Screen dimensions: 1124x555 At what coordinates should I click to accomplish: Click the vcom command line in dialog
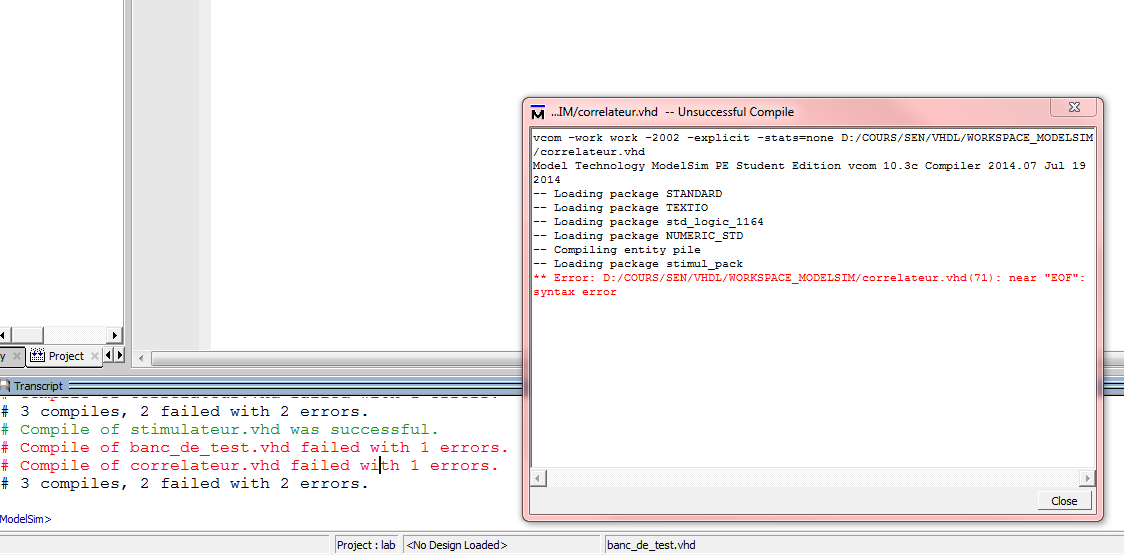pyautogui.click(x=813, y=145)
